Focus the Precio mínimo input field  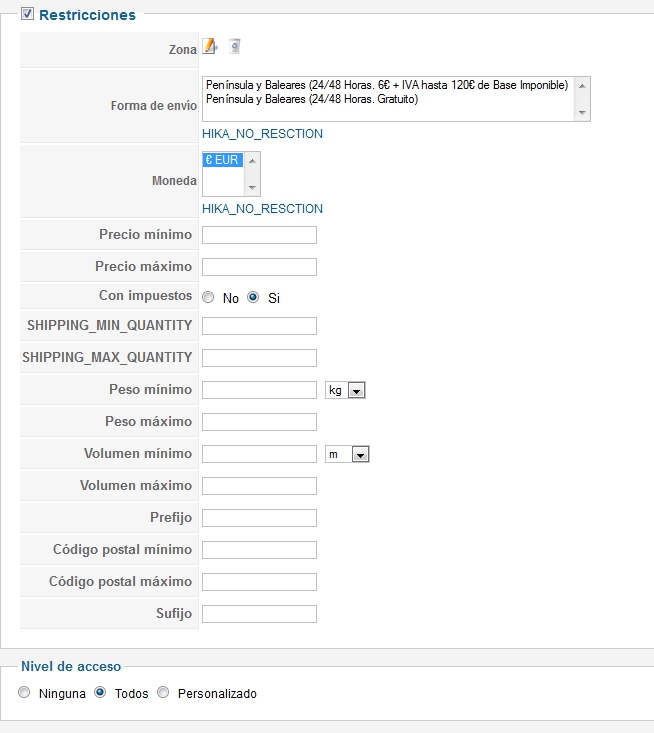tap(259, 235)
